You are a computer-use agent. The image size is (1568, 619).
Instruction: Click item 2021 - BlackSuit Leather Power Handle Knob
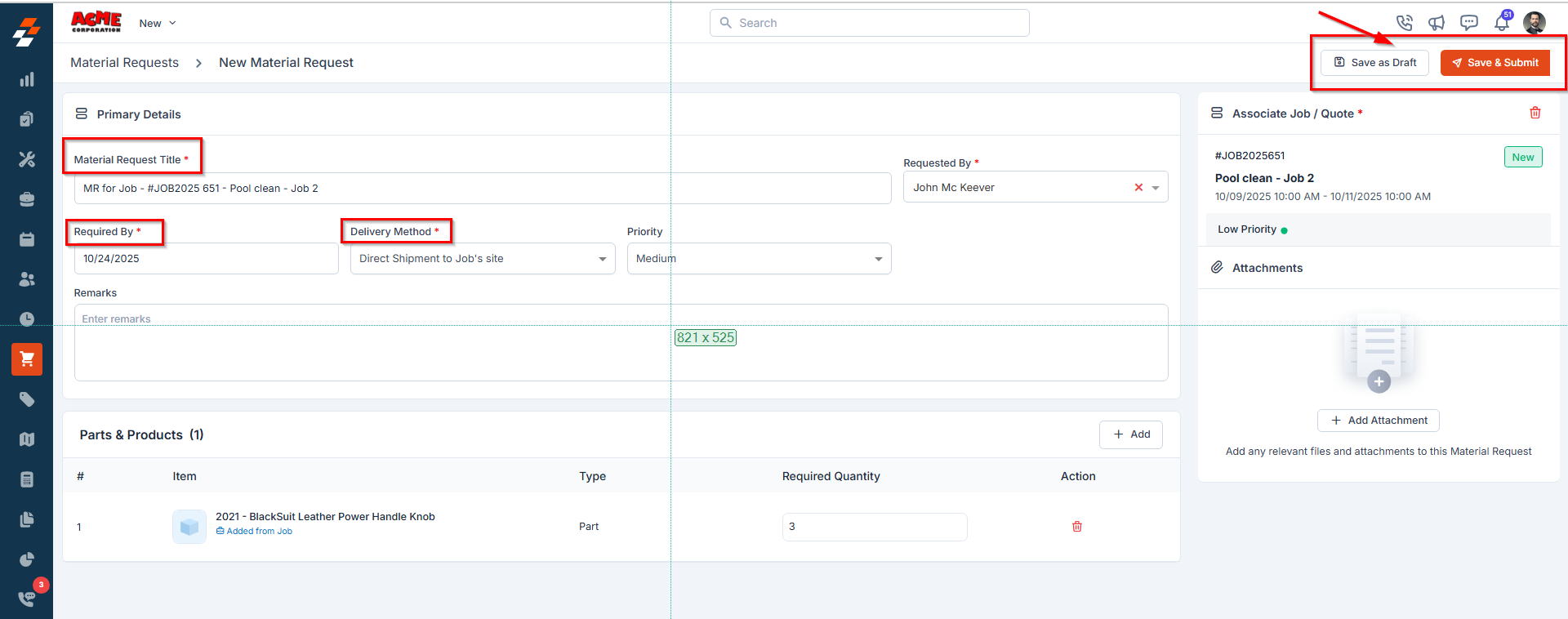[325, 517]
